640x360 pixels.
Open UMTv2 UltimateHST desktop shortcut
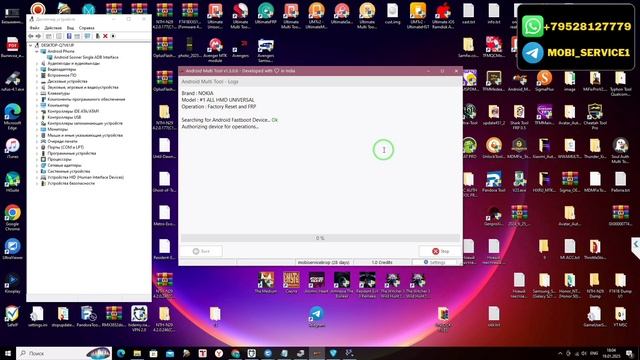click(418, 16)
